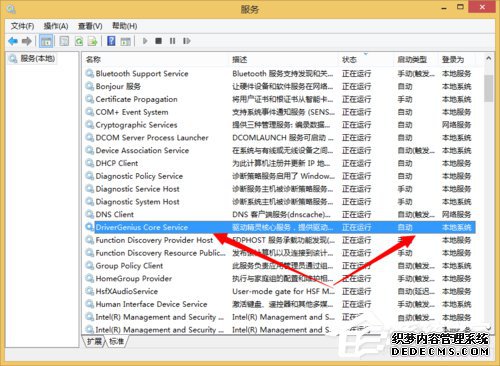Start service with the play icon
This screenshot has height=366, width=500.
click(145, 41)
